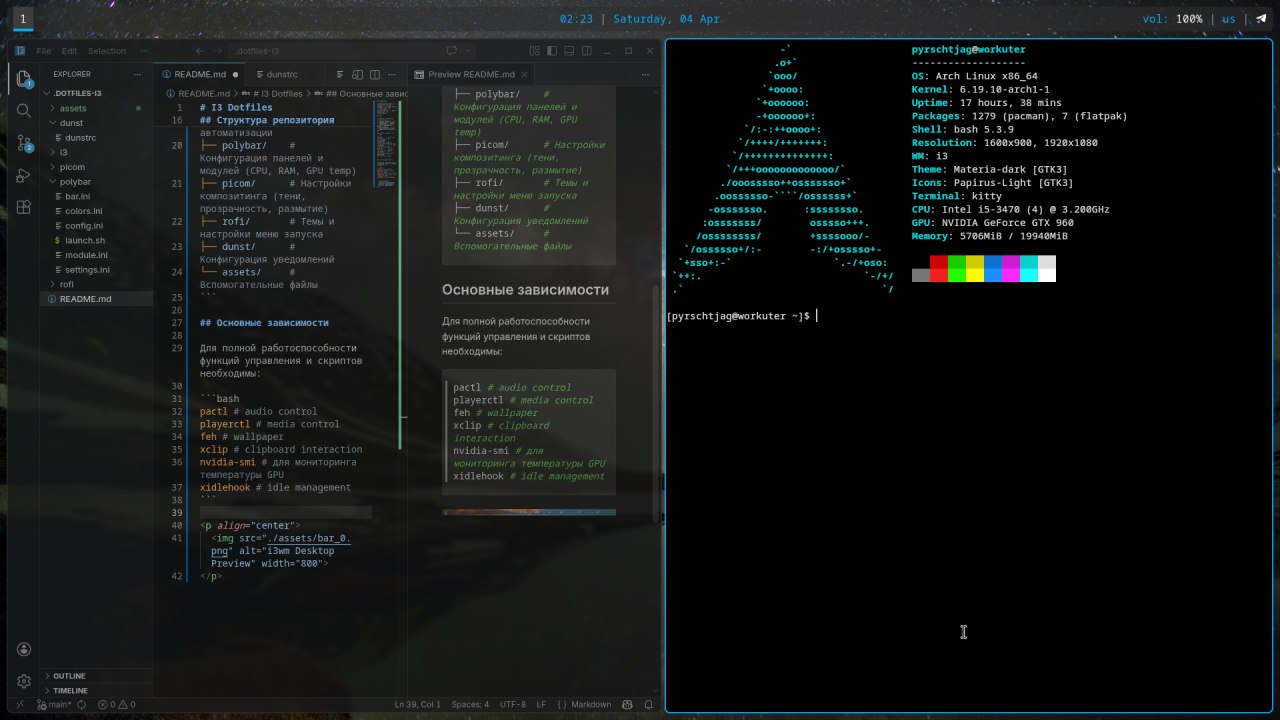Viewport: 1280px width, 720px height.
Task: Split the editor right
Action: tap(375, 74)
